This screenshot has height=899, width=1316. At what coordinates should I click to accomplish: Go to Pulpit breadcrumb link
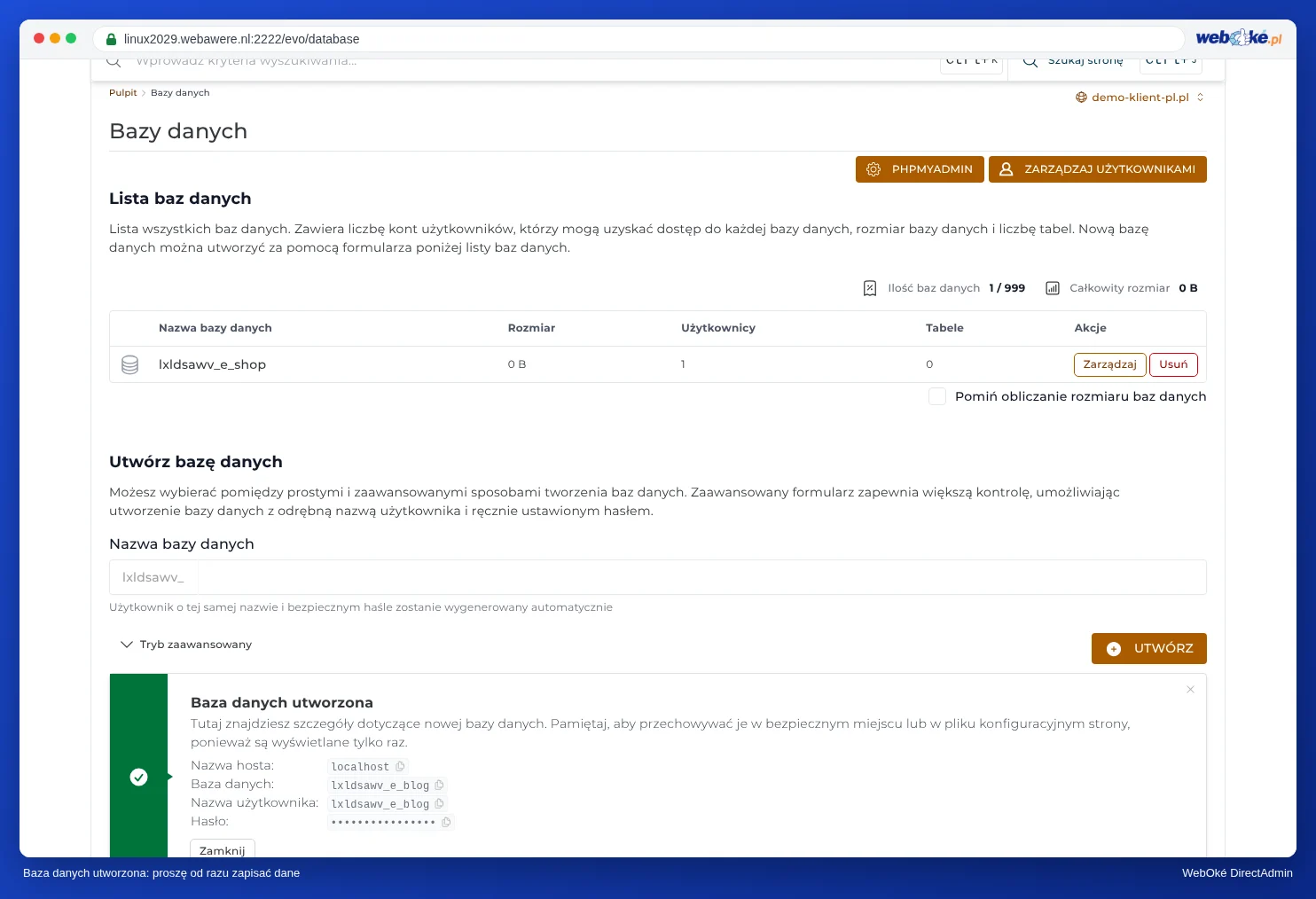[x=123, y=93]
